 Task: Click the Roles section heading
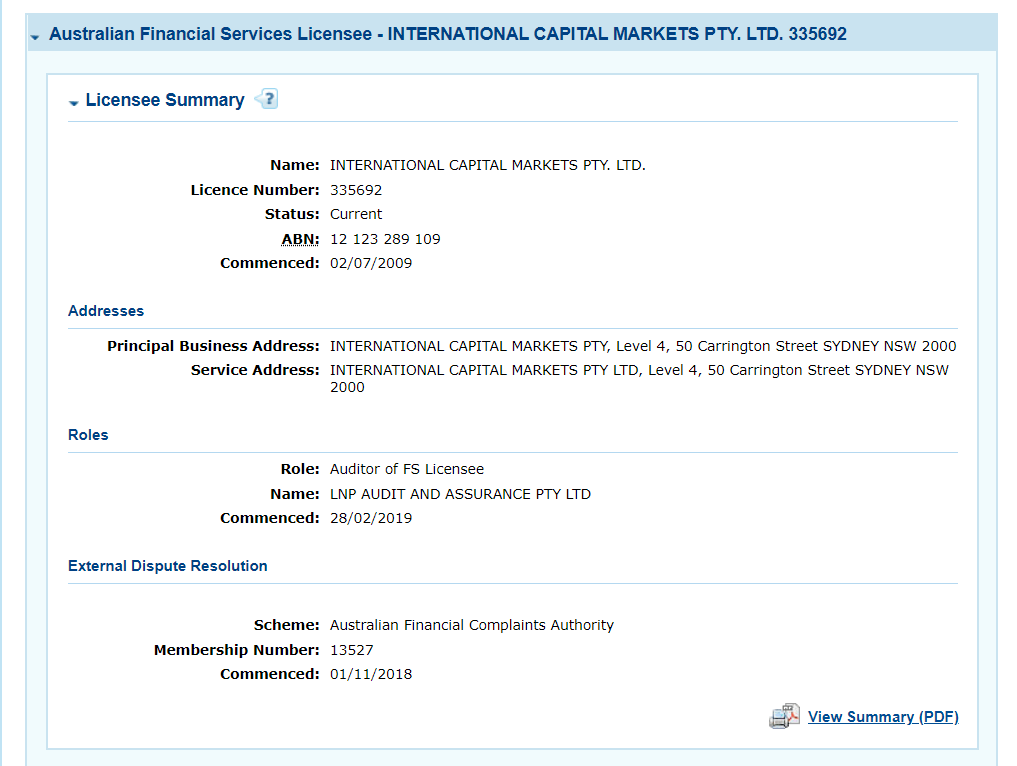(x=88, y=435)
